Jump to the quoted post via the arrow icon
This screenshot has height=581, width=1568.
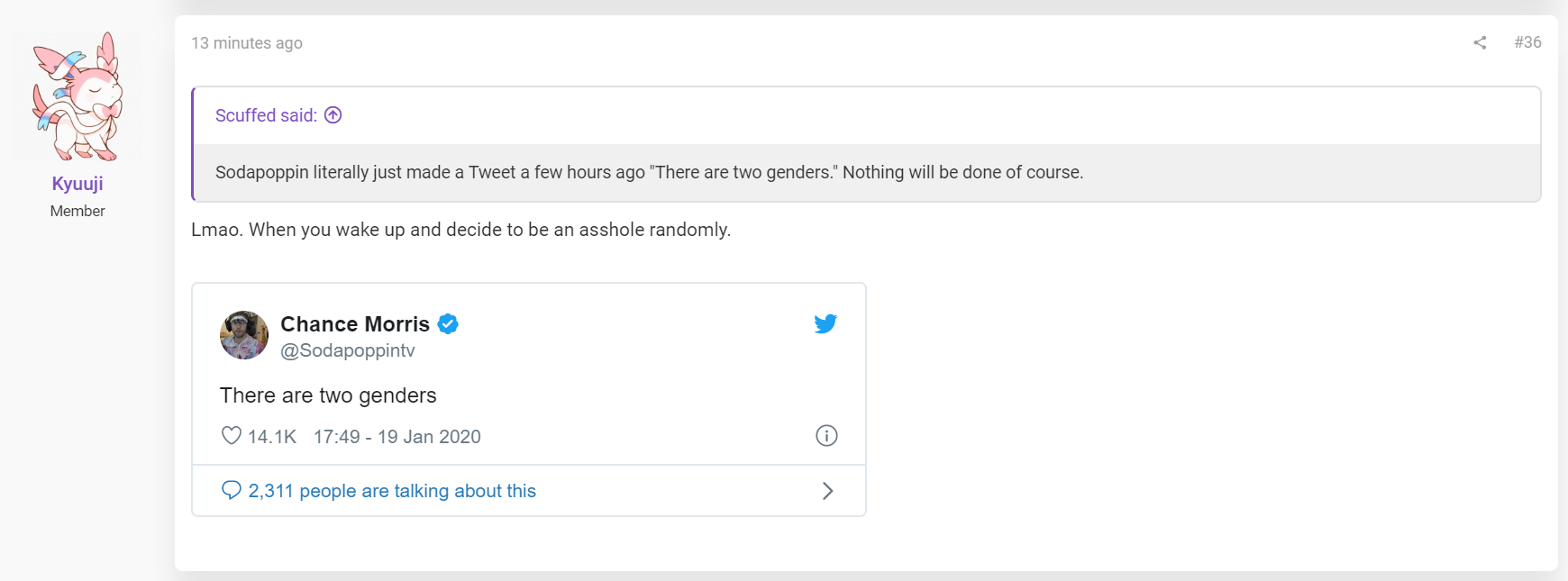(333, 115)
